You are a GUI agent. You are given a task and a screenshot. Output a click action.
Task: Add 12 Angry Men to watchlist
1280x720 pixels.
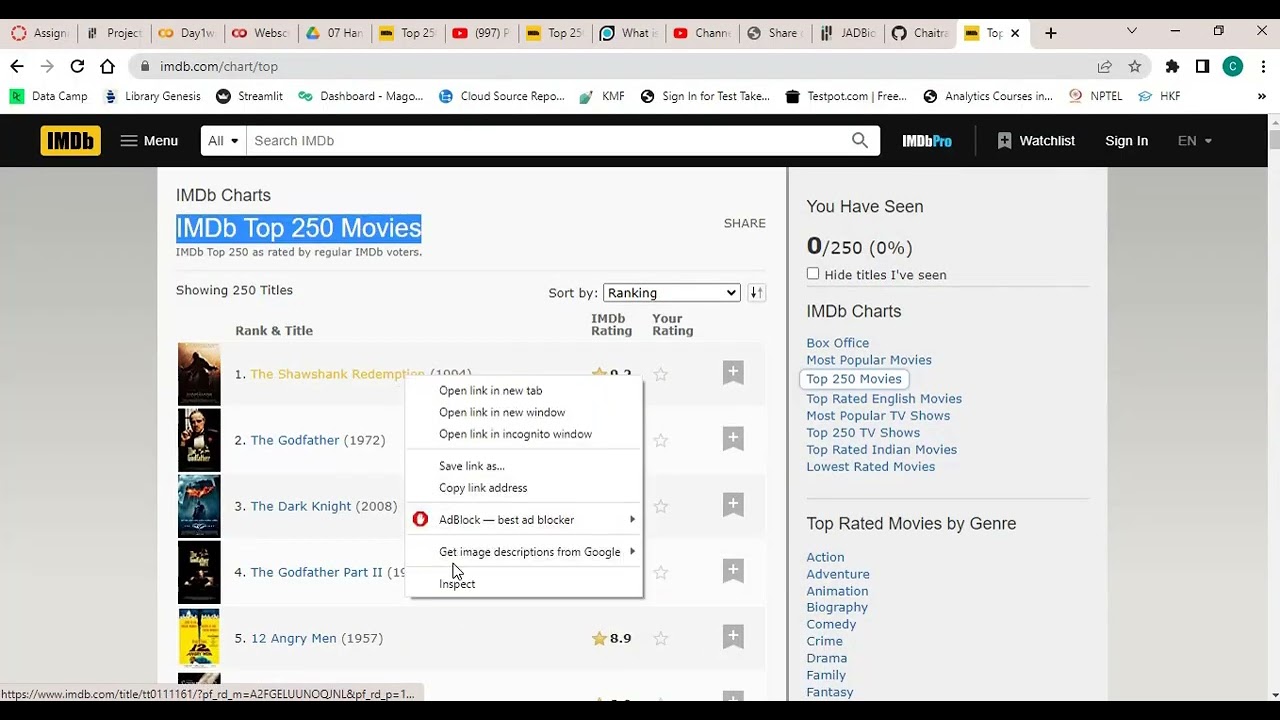pyautogui.click(x=733, y=636)
